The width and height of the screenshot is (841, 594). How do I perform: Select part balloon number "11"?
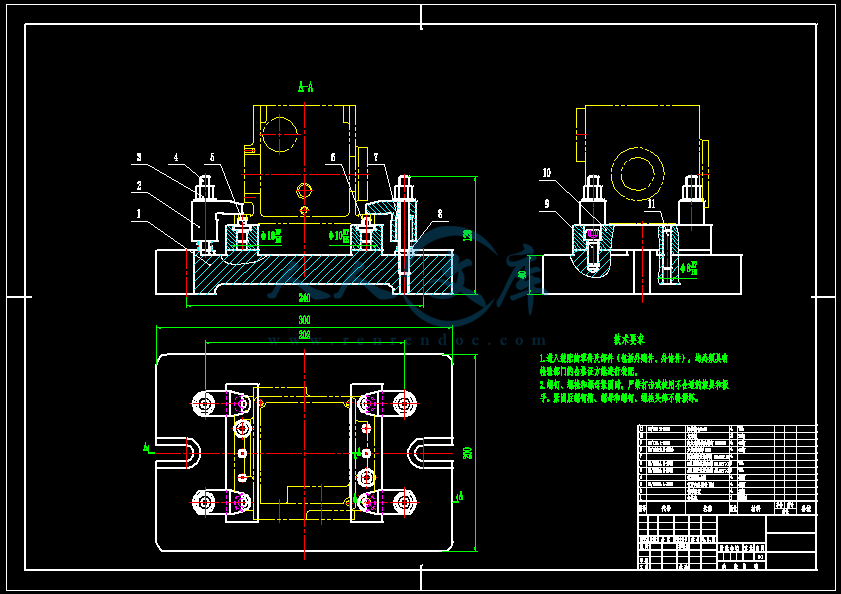(x=652, y=204)
